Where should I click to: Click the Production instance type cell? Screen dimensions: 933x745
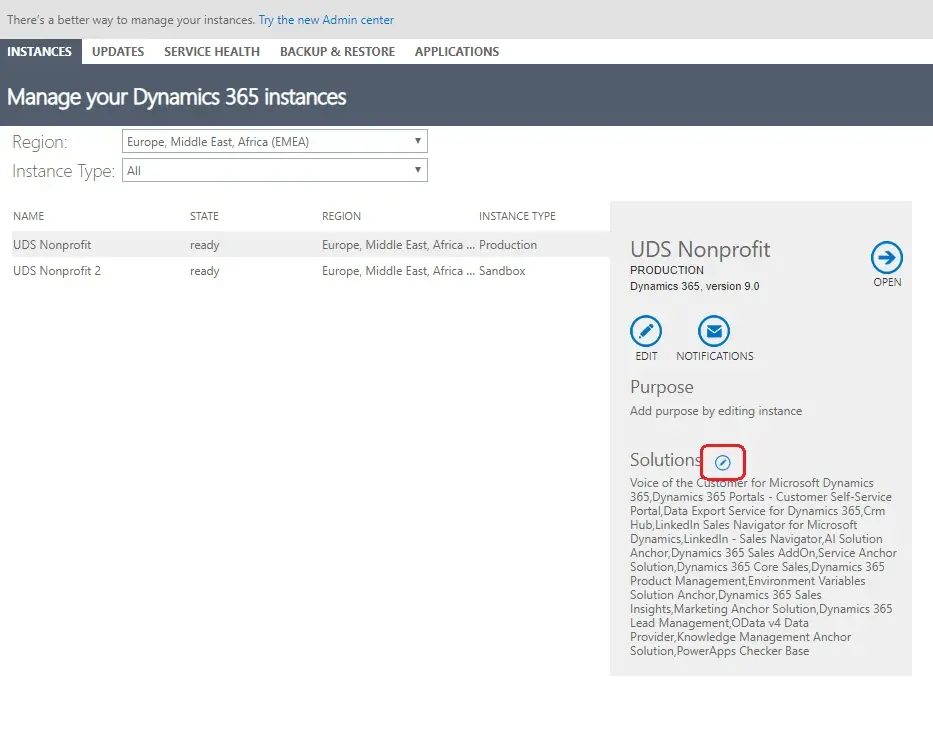point(508,245)
